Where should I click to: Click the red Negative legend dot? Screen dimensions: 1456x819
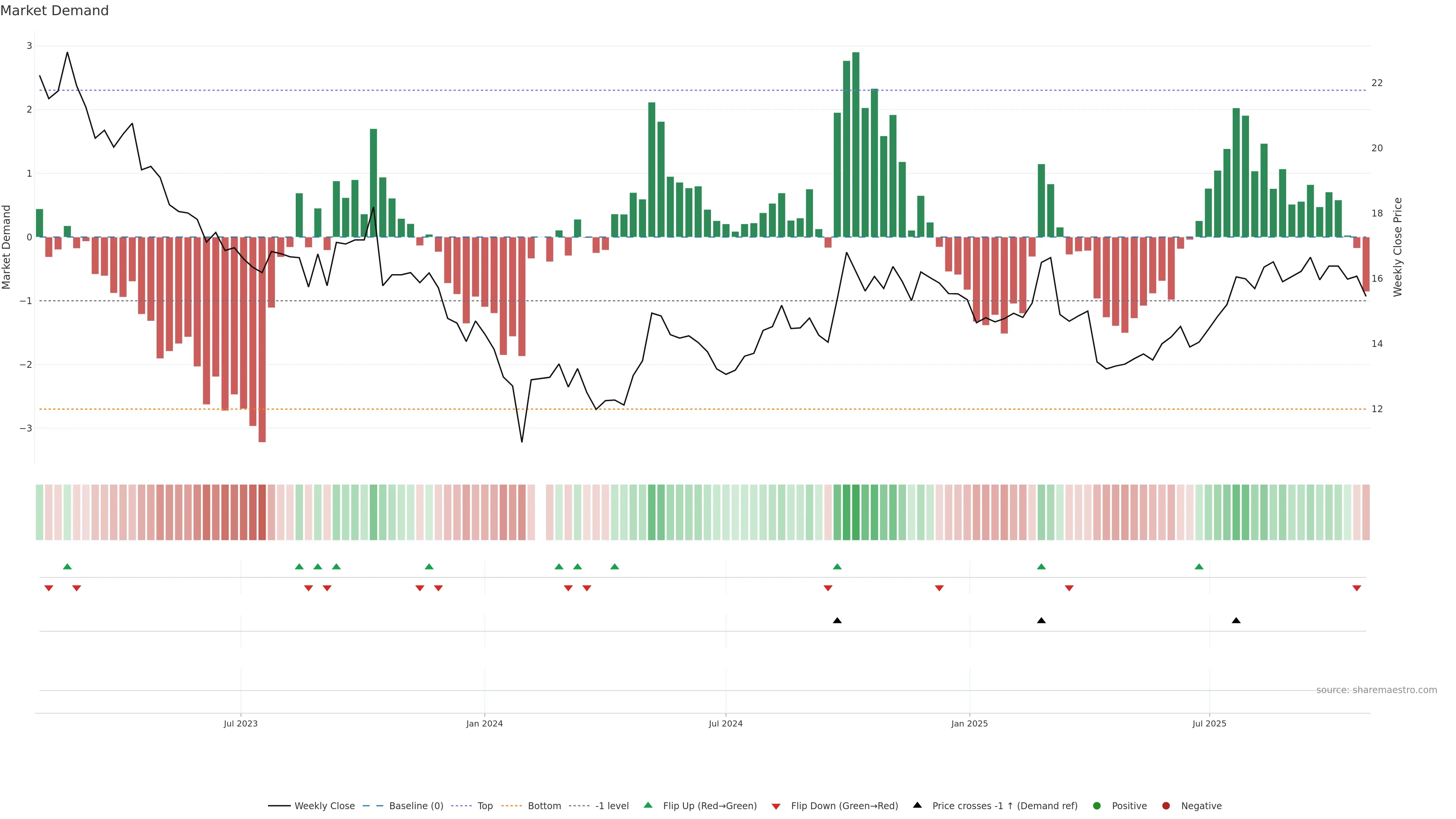click(x=1166, y=806)
